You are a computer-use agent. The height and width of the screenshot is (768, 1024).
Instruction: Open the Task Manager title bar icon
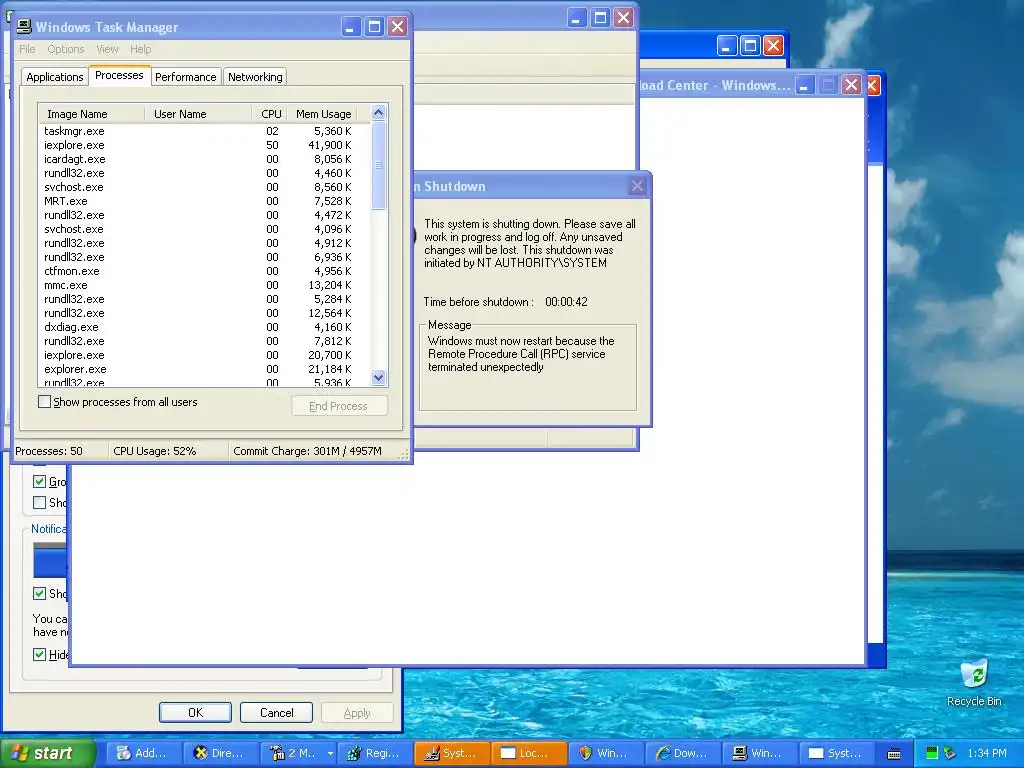click(24, 26)
